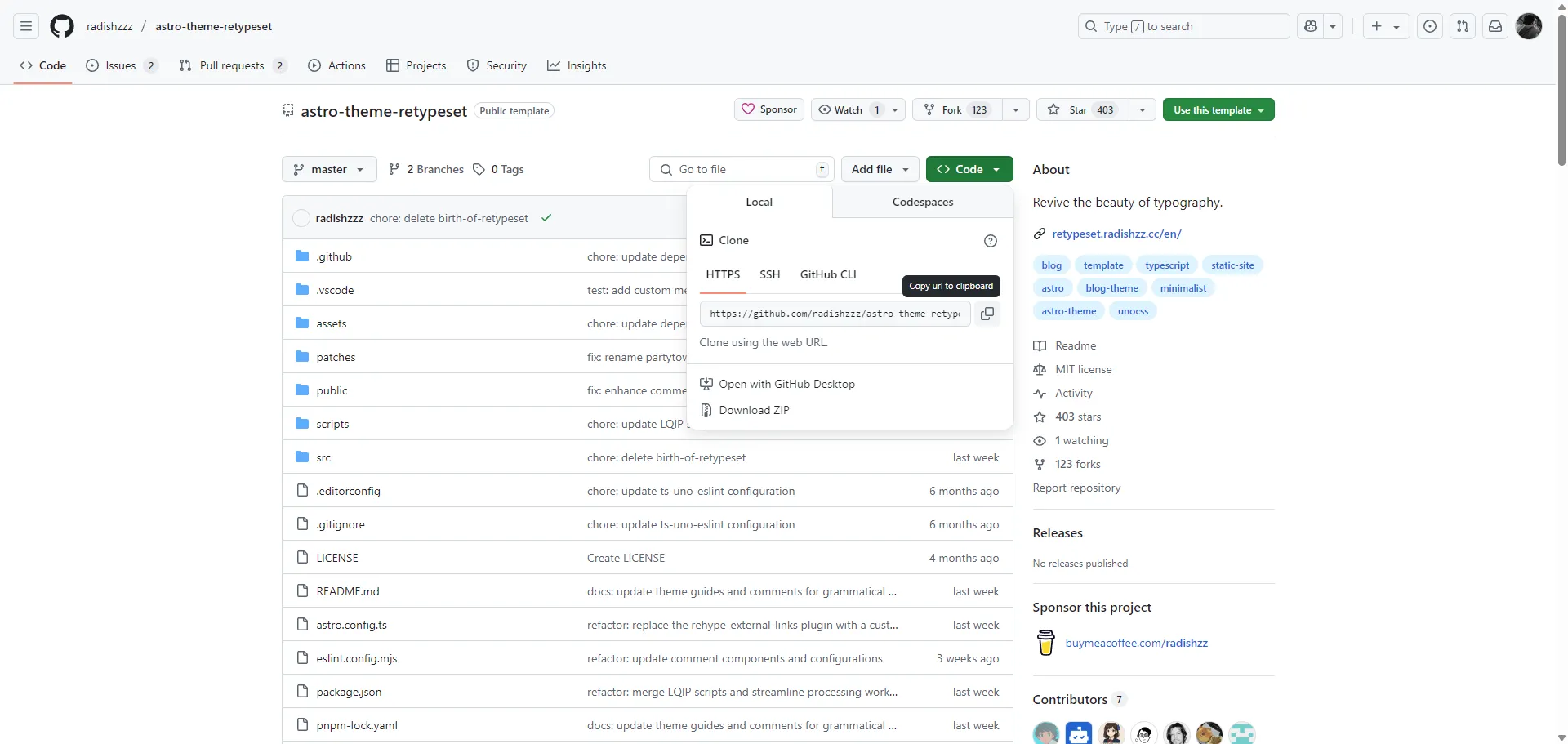
Task: Open the Issues tab
Action: 121,65
